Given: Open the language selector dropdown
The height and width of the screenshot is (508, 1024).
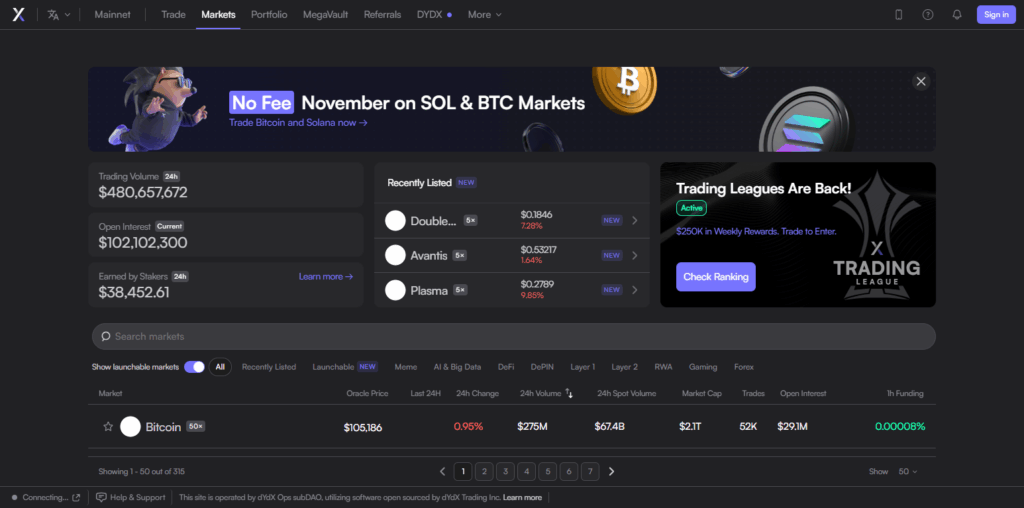Looking at the screenshot, I should click(59, 15).
